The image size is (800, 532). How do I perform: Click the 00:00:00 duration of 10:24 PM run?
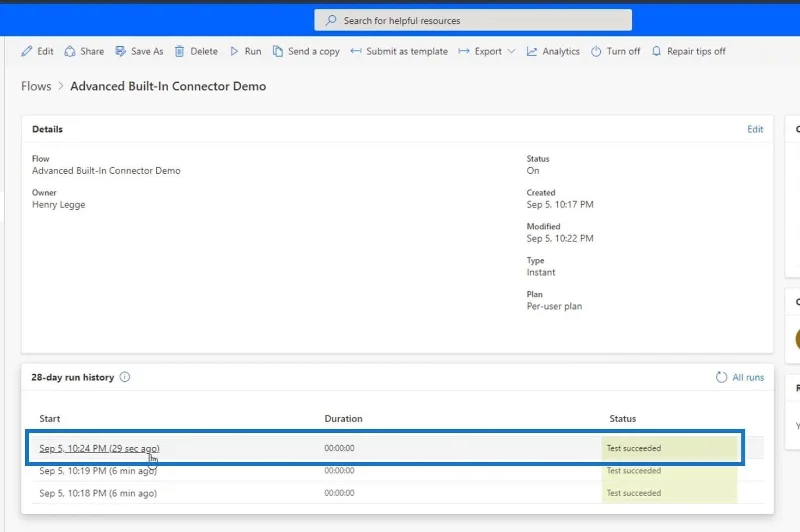(x=339, y=448)
